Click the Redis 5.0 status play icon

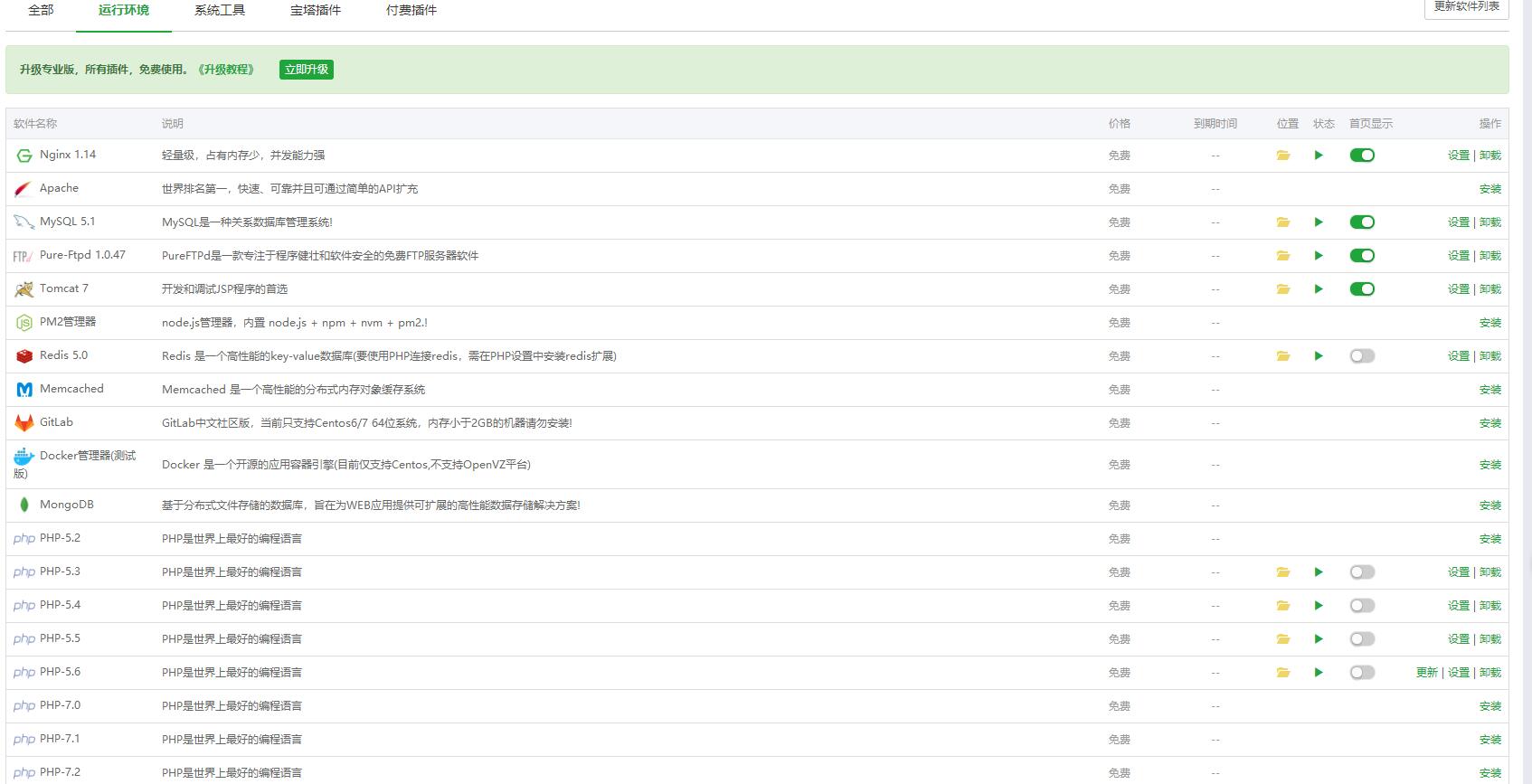click(1319, 356)
